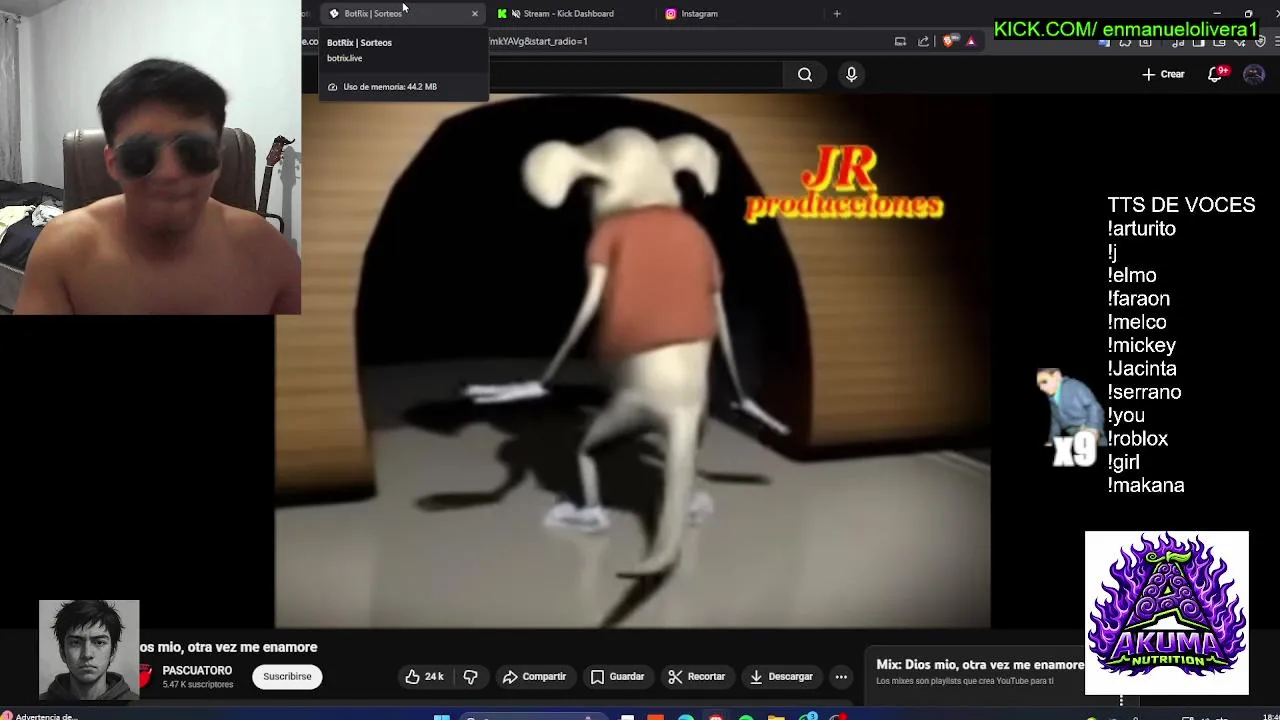Click the YouTube search text field

636,74
